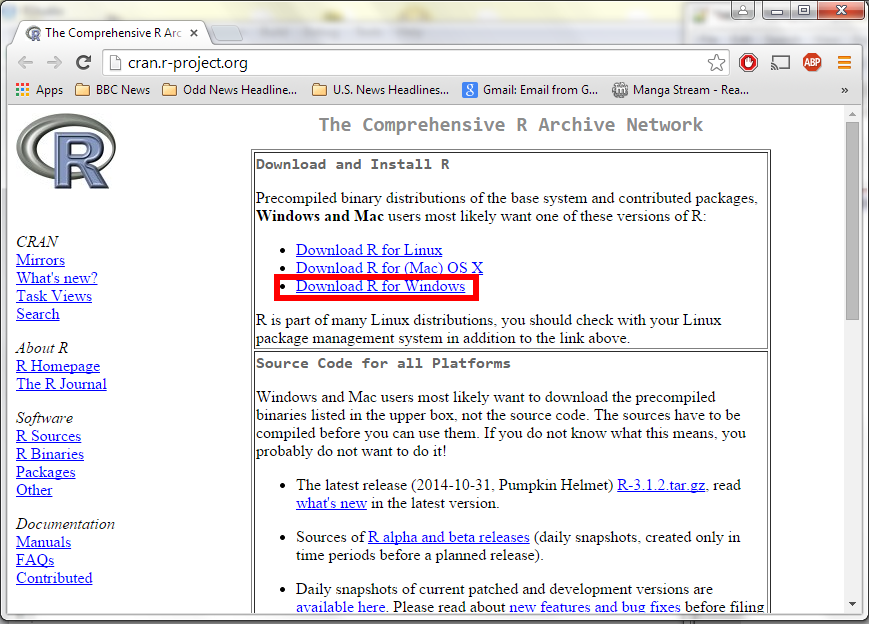The width and height of the screenshot is (869, 624).
Task: Click Download R for Windows
Action: point(381,286)
